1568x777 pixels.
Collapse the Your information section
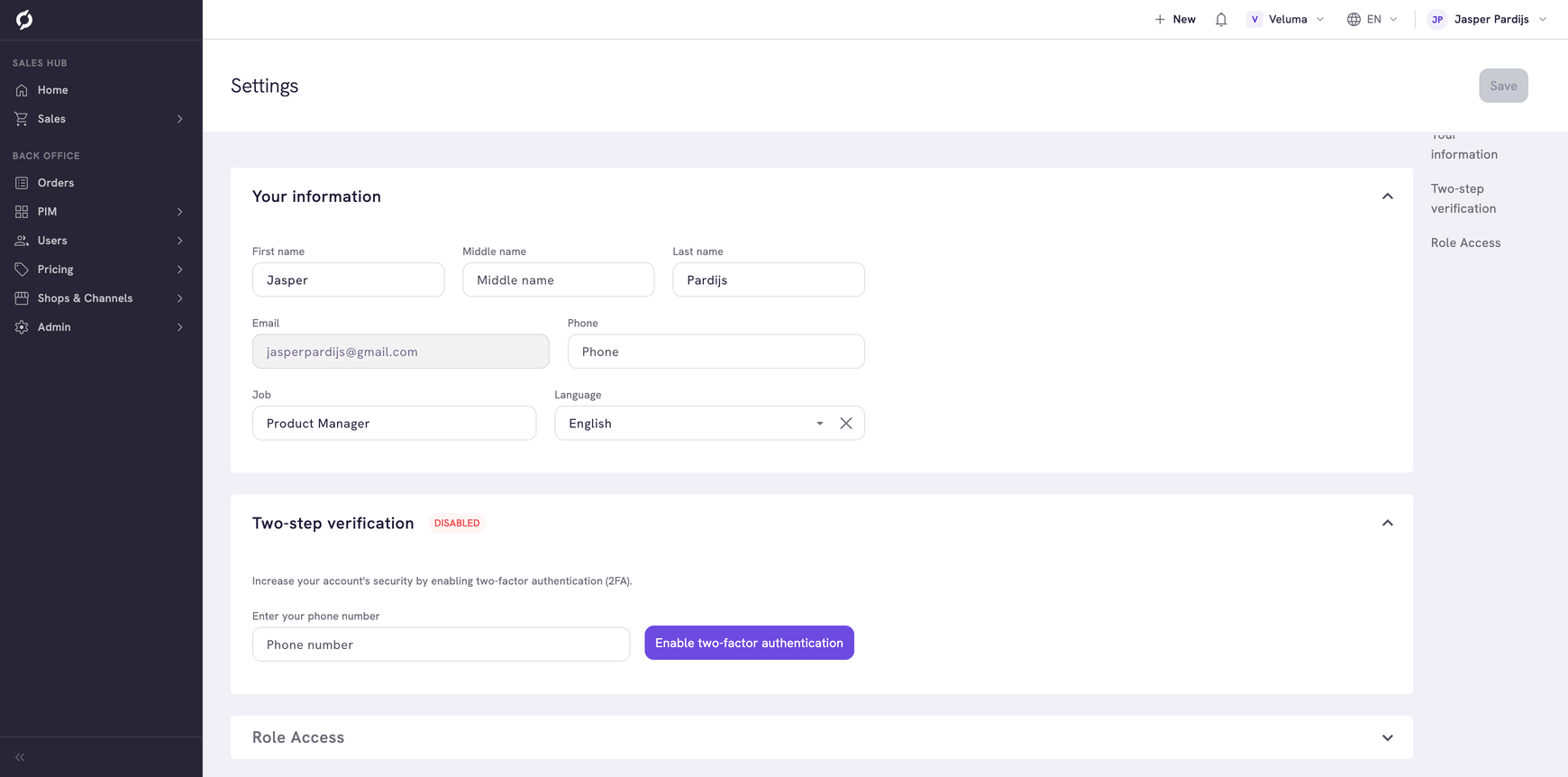1388,197
